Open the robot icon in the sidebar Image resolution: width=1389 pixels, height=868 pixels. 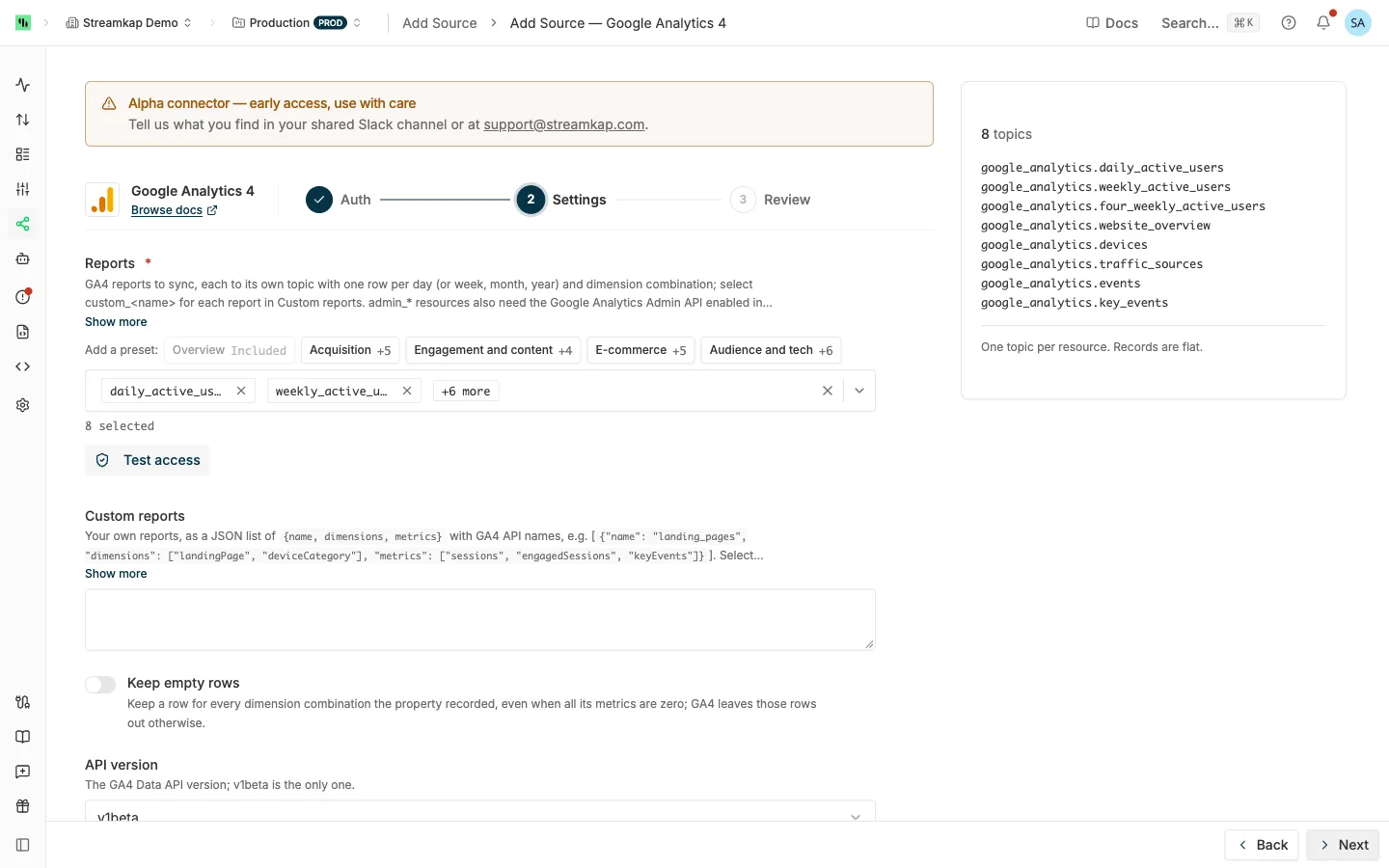point(23,258)
